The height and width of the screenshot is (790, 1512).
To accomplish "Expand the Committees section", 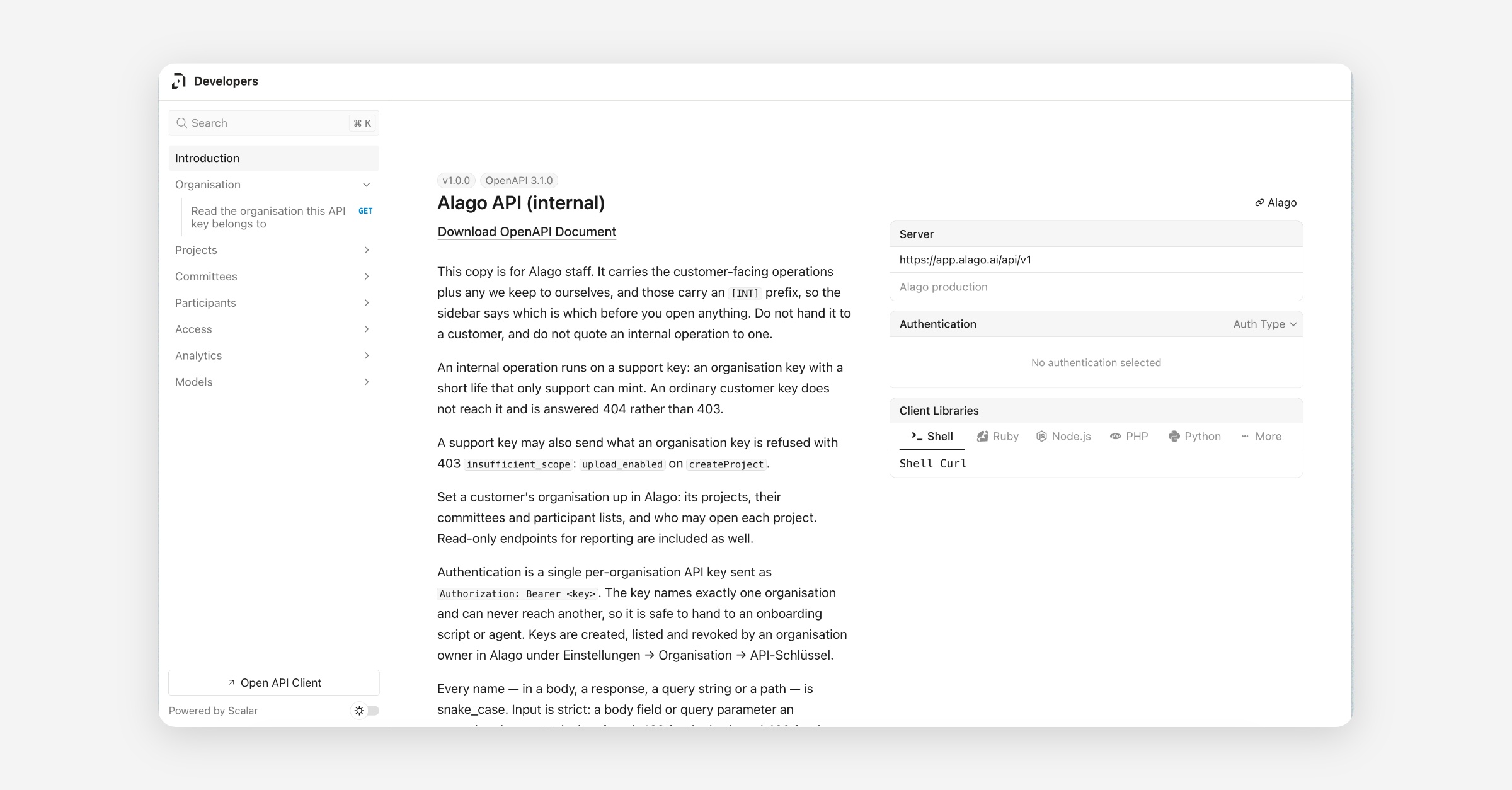I will pos(273,277).
